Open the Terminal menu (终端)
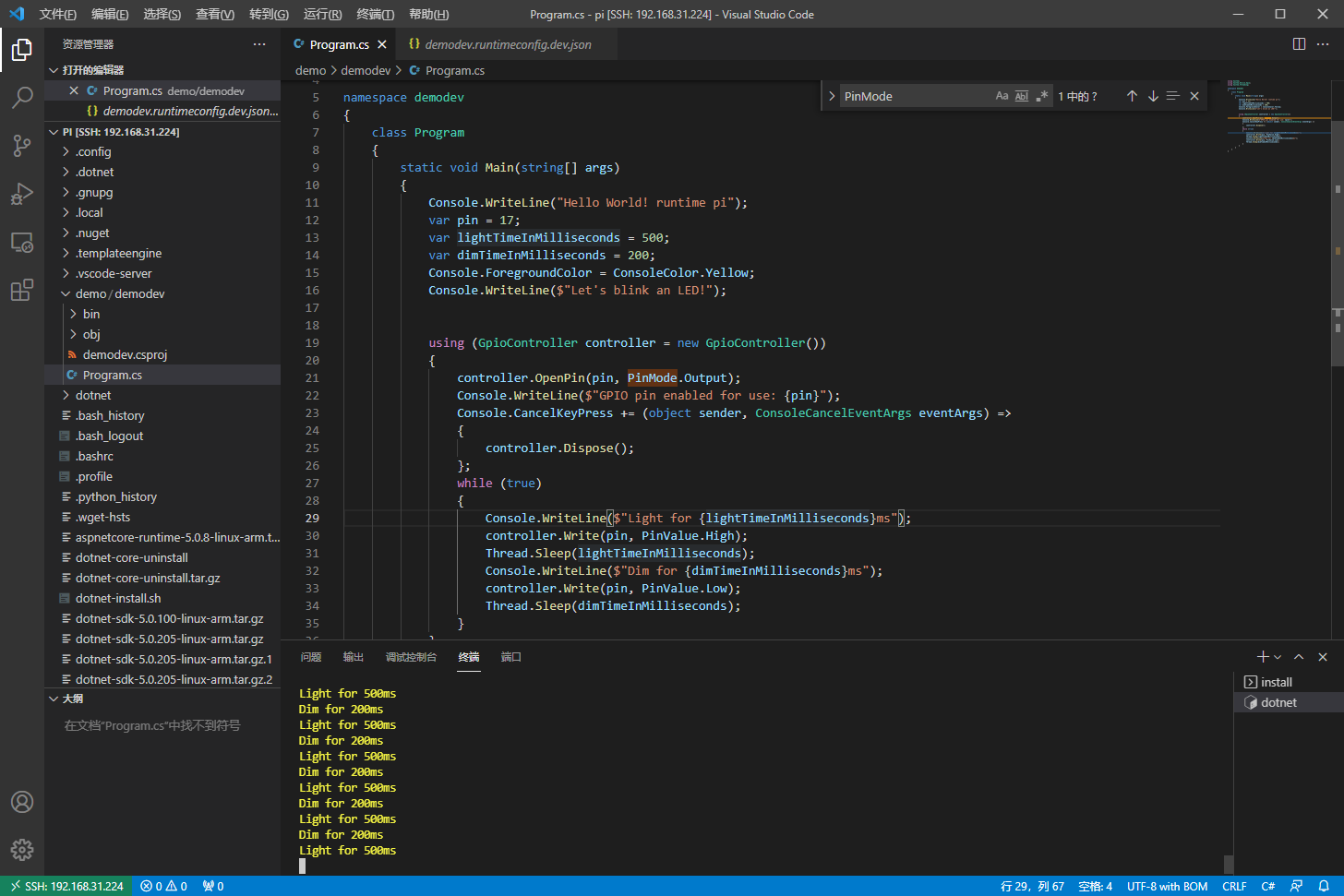The image size is (1344, 896). (375, 14)
